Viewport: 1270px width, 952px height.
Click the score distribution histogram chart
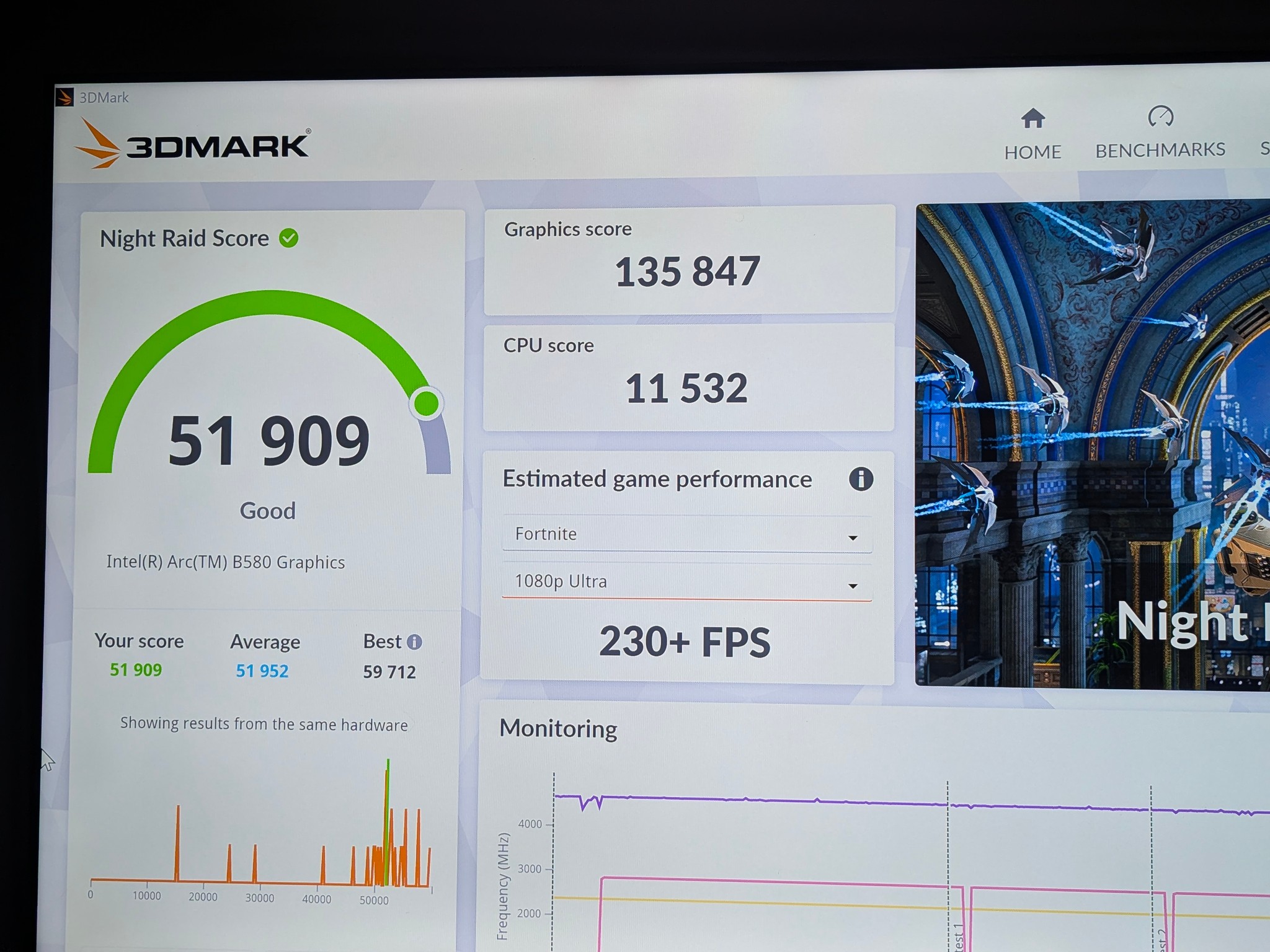(260, 831)
